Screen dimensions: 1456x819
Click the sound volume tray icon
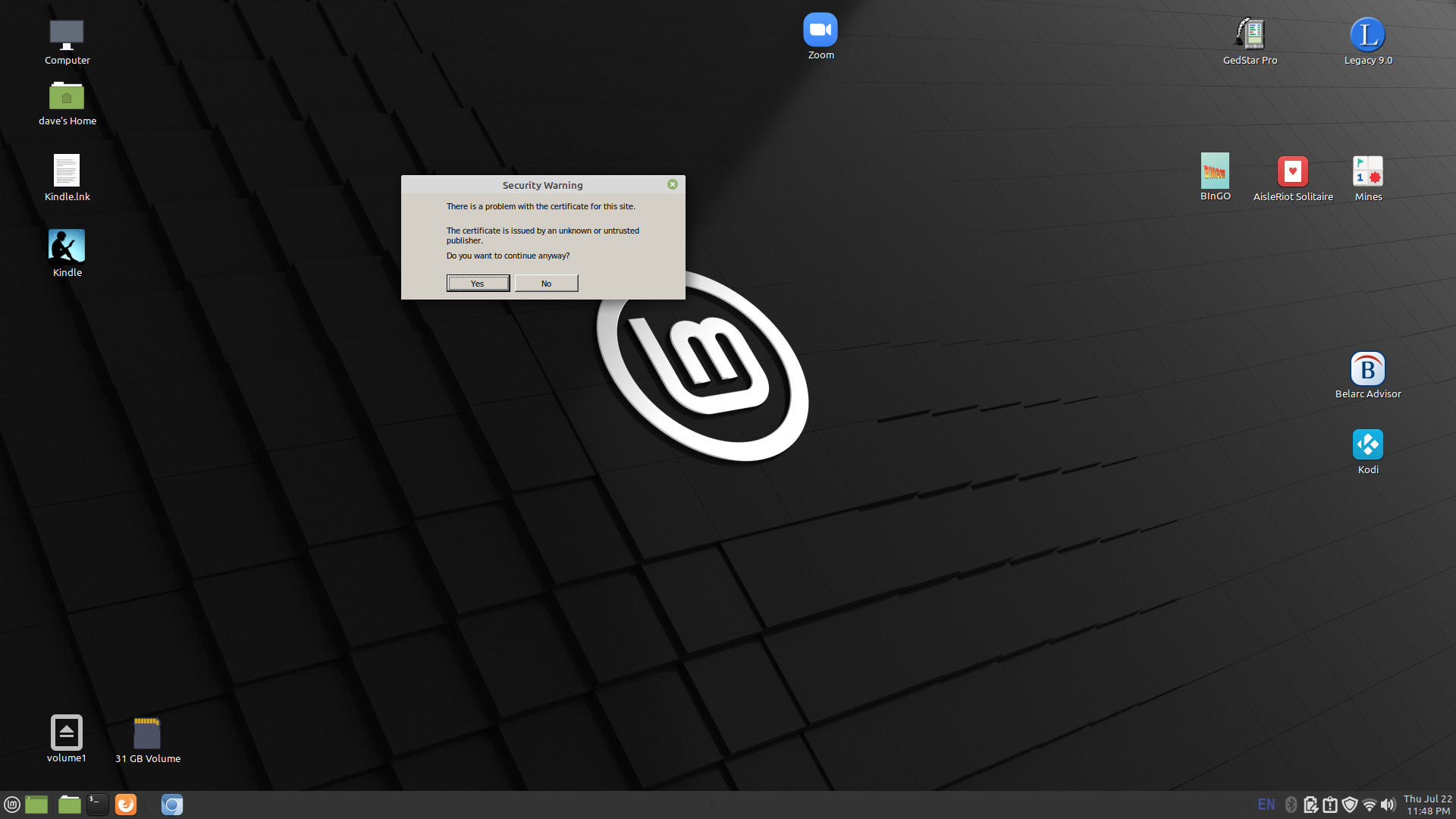tap(1388, 805)
